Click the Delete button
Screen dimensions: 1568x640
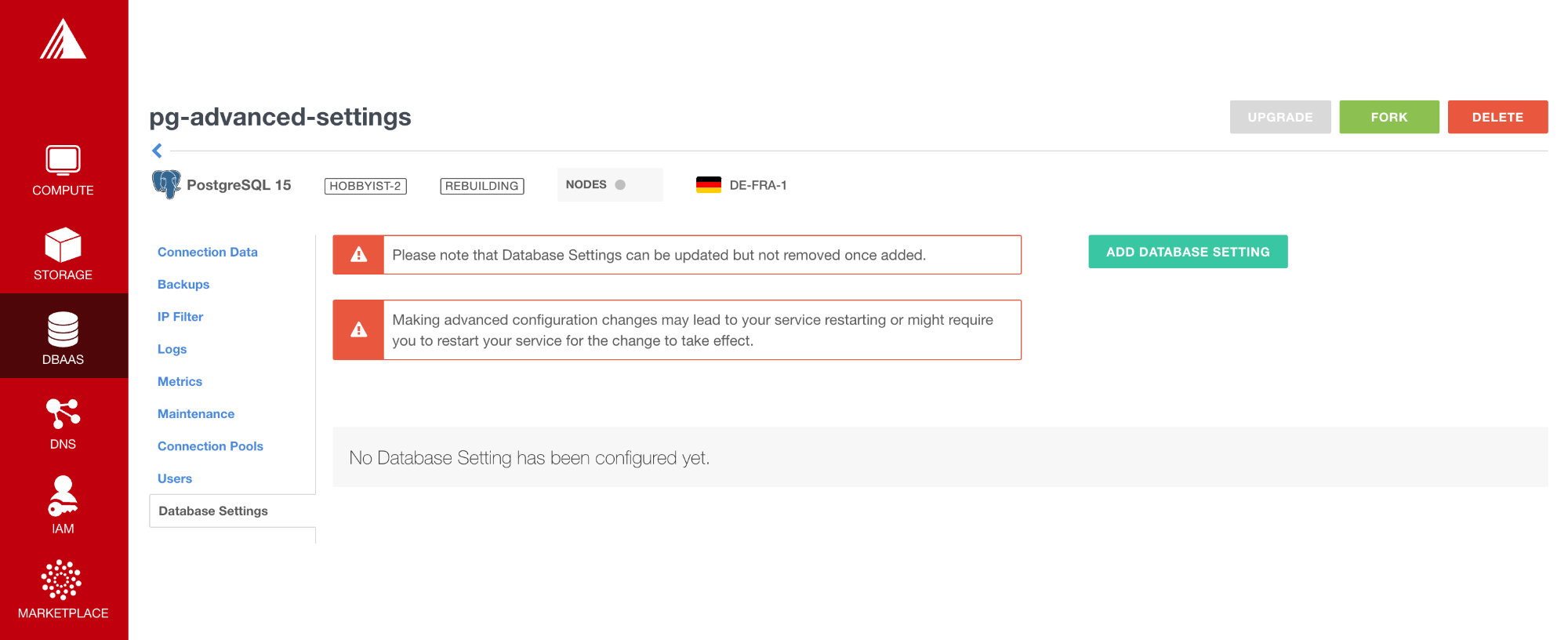tap(1497, 117)
